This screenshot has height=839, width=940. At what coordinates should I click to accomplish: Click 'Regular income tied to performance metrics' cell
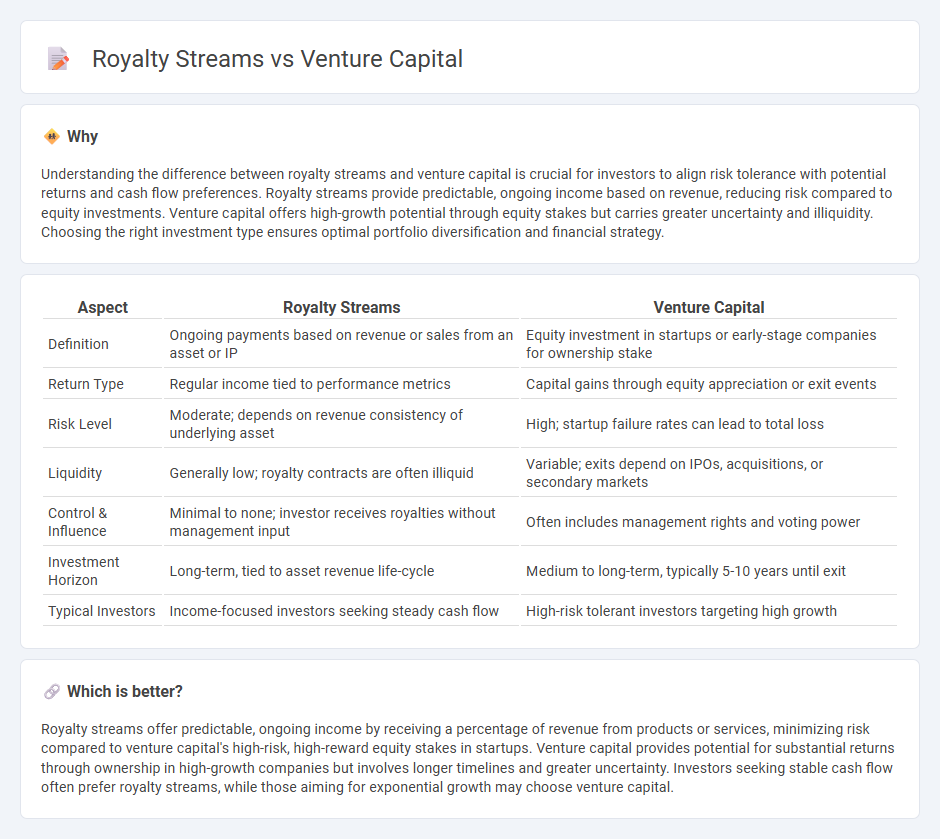point(341,384)
